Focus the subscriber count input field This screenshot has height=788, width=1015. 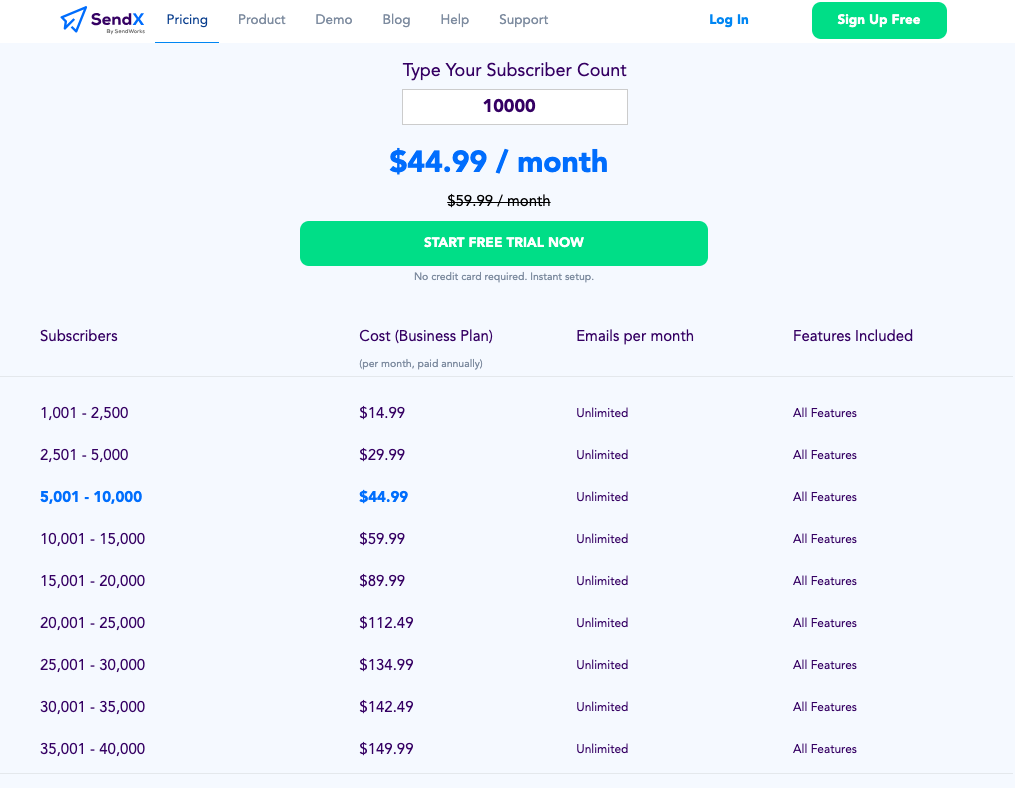click(x=514, y=107)
